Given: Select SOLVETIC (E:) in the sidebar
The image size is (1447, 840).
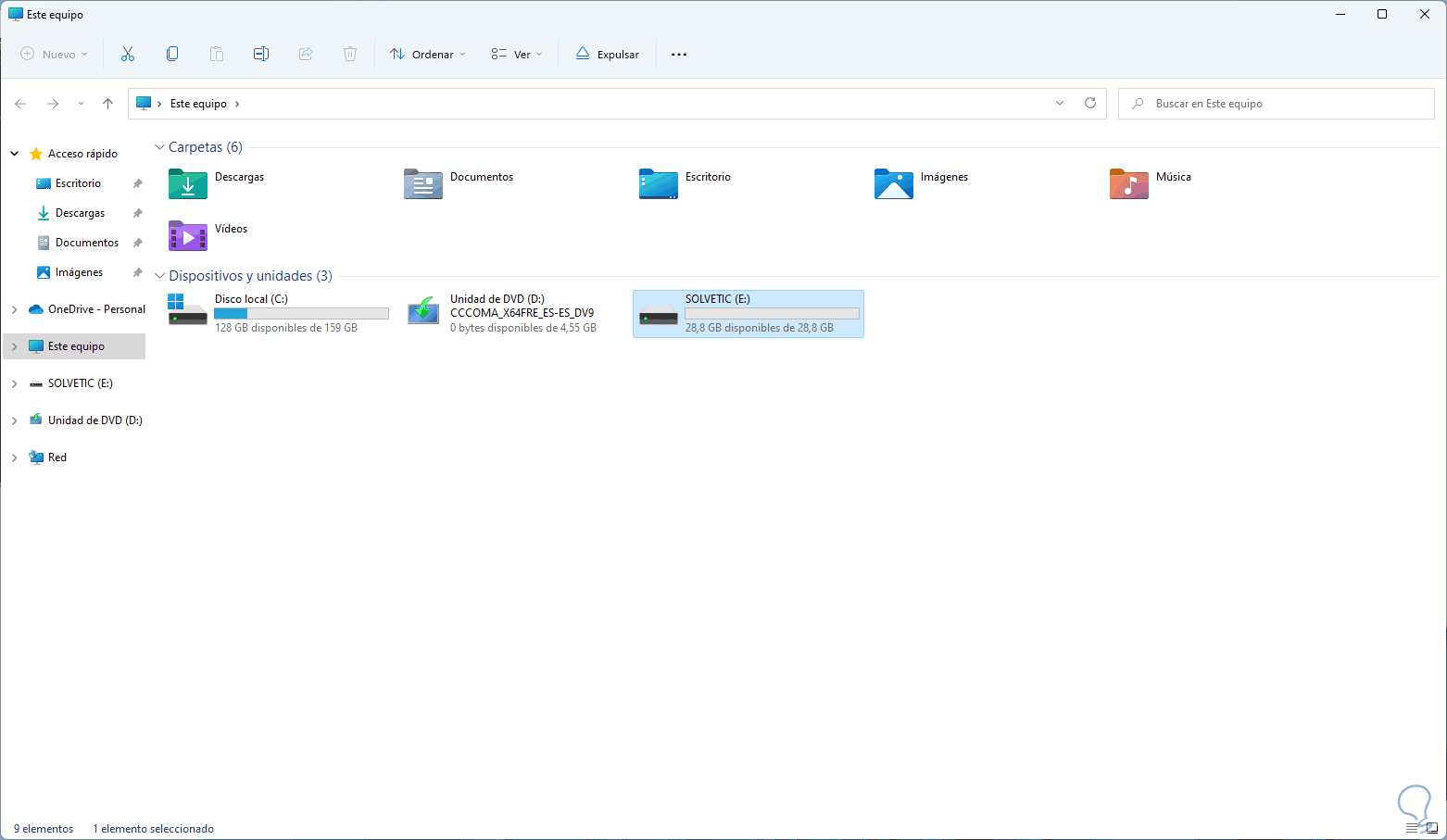Looking at the screenshot, I should (x=80, y=383).
